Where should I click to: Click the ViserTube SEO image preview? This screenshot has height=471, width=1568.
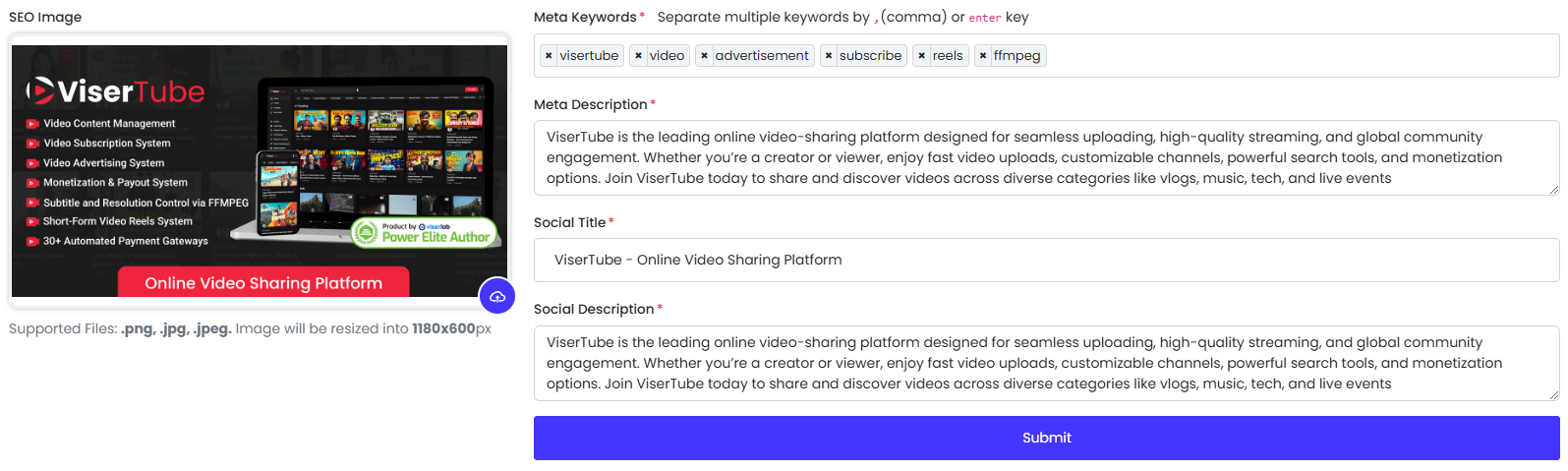(x=260, y=169)
